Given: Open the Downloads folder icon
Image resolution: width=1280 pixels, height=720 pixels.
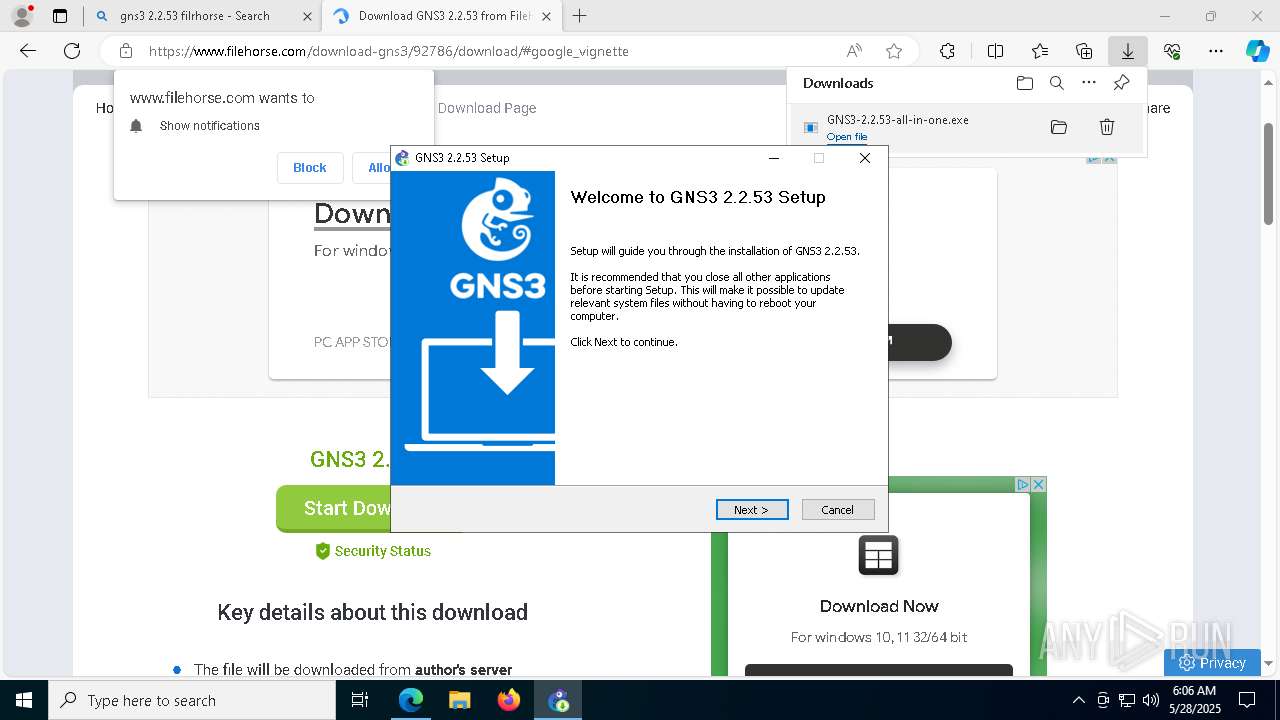Looking at the screenshot, I should coord(1025,83).
